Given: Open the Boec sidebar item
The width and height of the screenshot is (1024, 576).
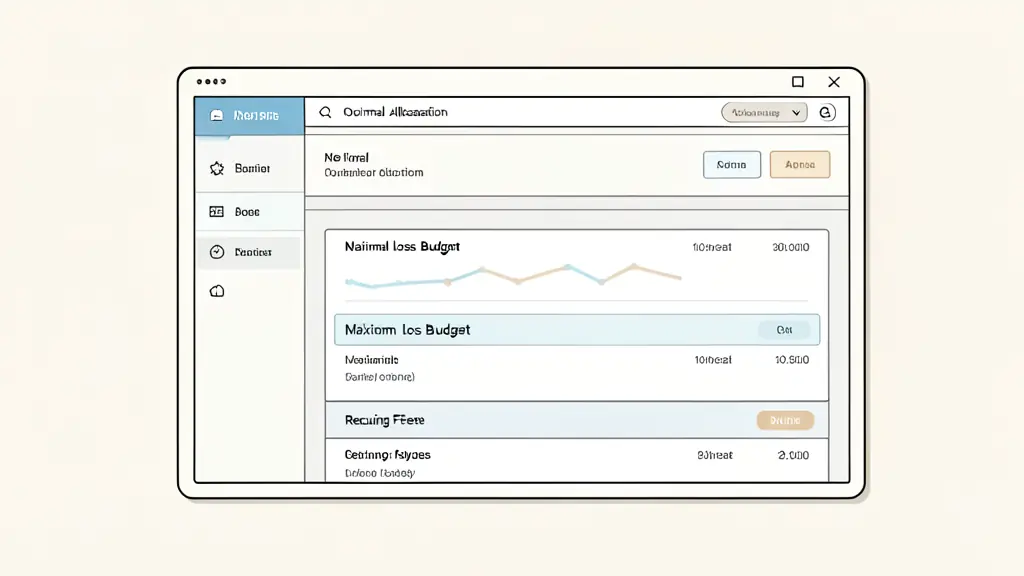Looking at the screenshot, I should pyautogui.click(x=249, y=212).
